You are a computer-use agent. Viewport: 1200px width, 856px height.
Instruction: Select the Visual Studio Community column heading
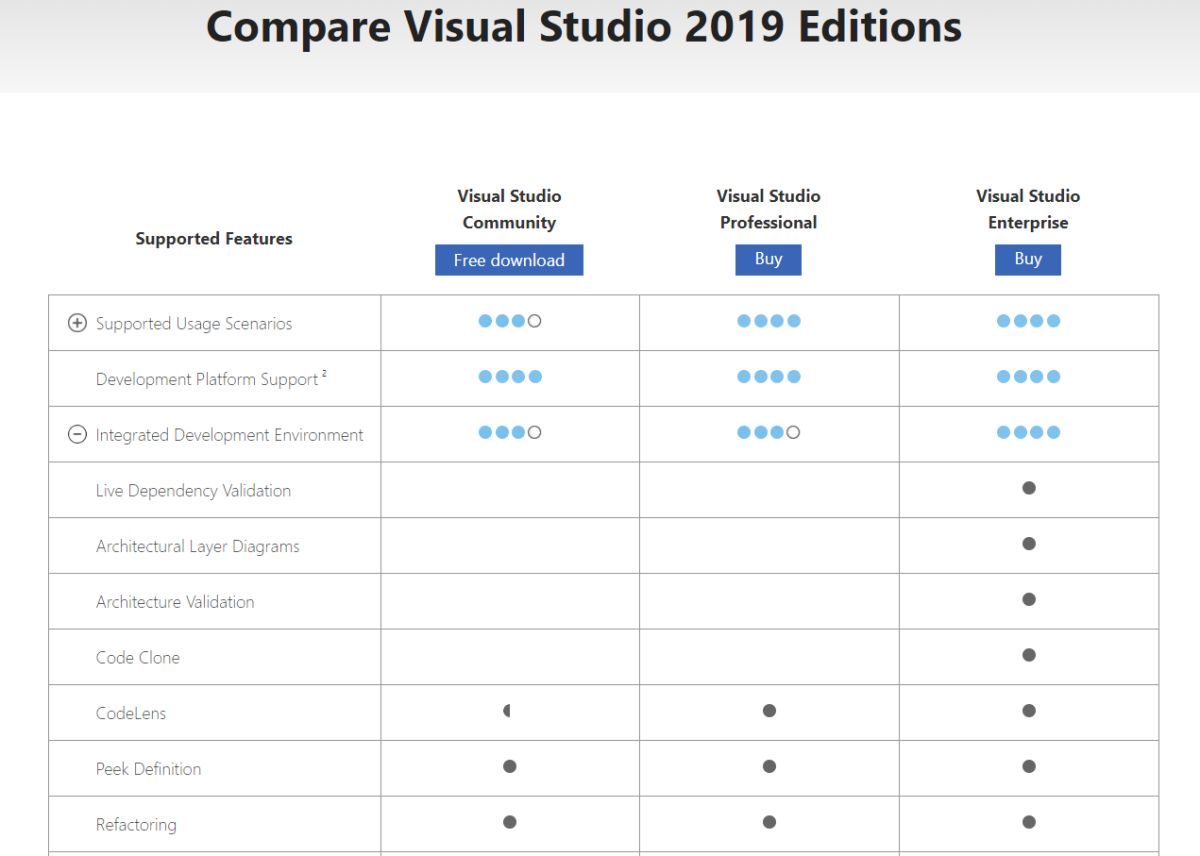pos(509,209)
